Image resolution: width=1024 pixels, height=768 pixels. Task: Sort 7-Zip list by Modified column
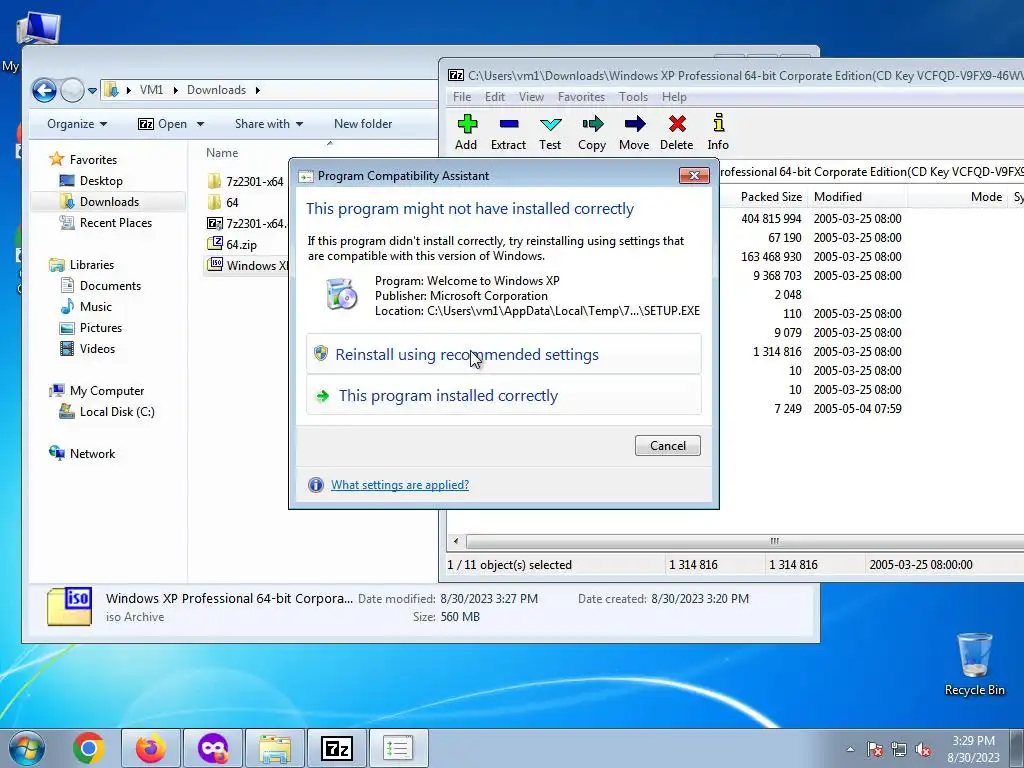838,197
